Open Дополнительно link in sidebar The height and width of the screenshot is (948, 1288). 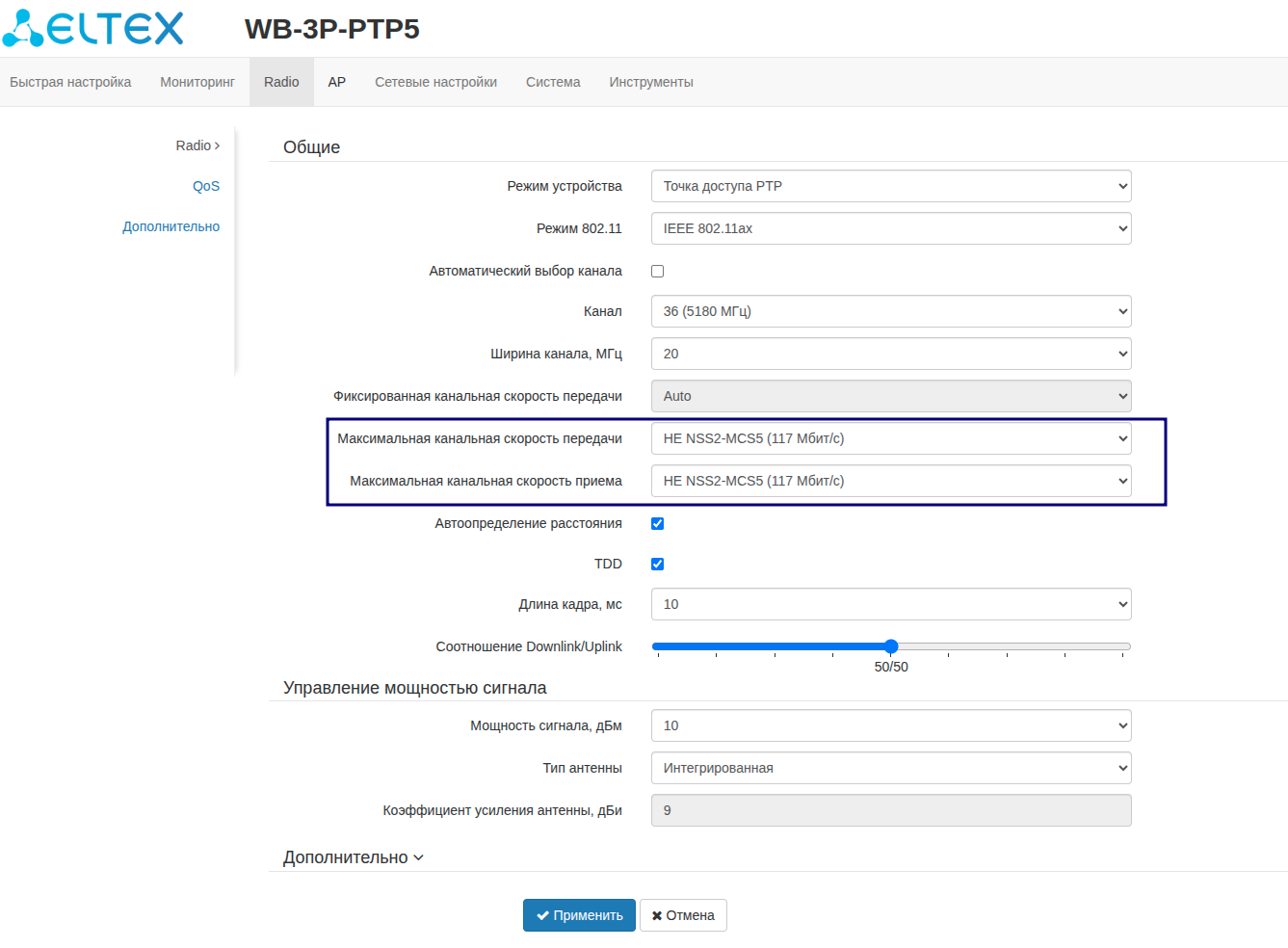(x=171, y=226)
